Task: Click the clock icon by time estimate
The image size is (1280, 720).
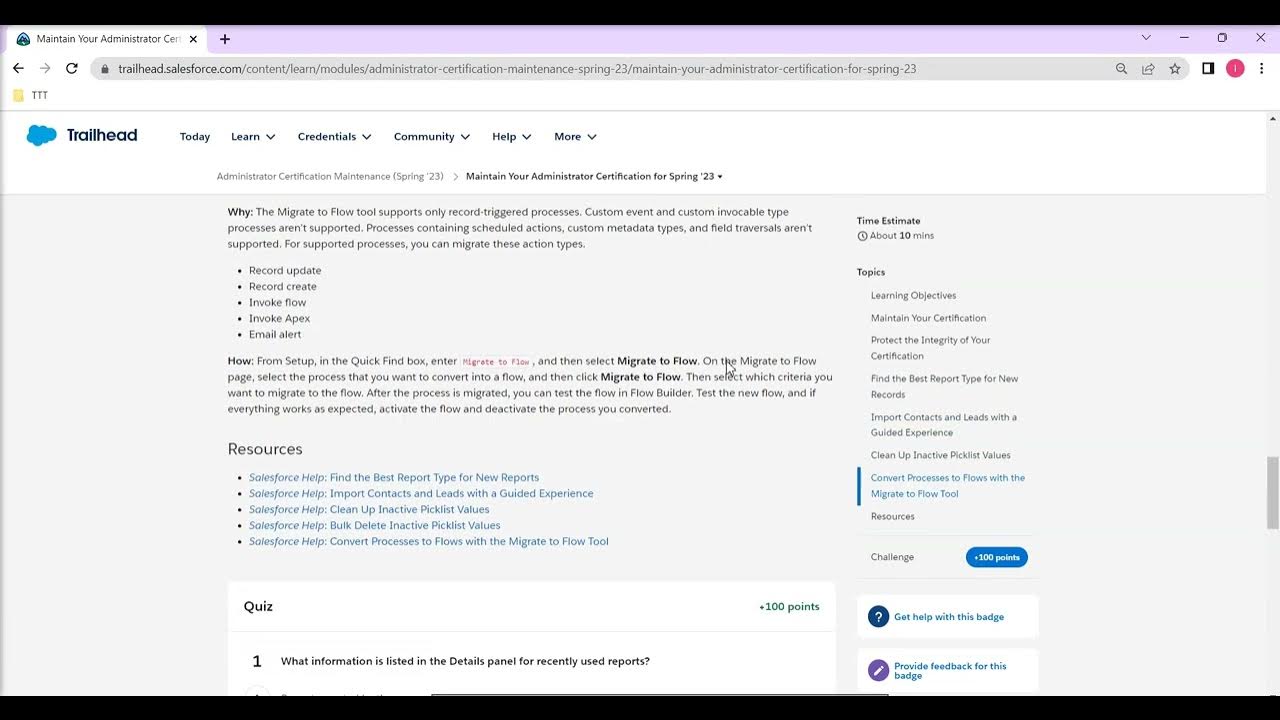Action: (862, 236)
